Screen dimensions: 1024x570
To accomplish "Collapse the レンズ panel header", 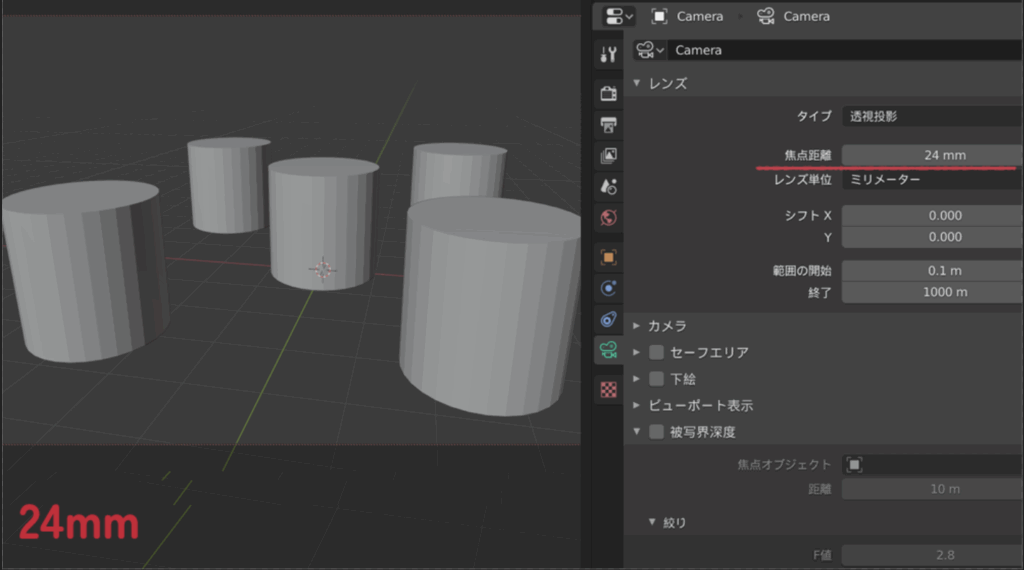I will [x=667, y=83].
